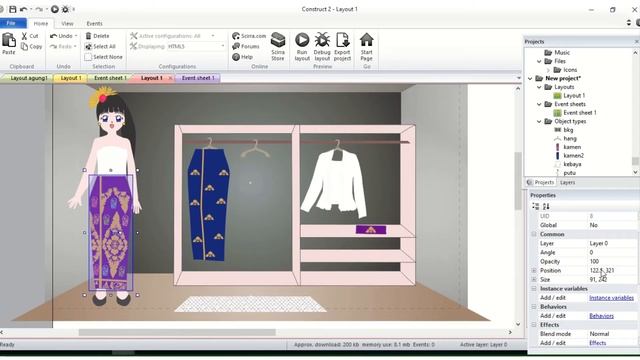Collapse the New project tree node
Image resolution: width=640 pixels, height=360 pixels.
tap(530, 78)
